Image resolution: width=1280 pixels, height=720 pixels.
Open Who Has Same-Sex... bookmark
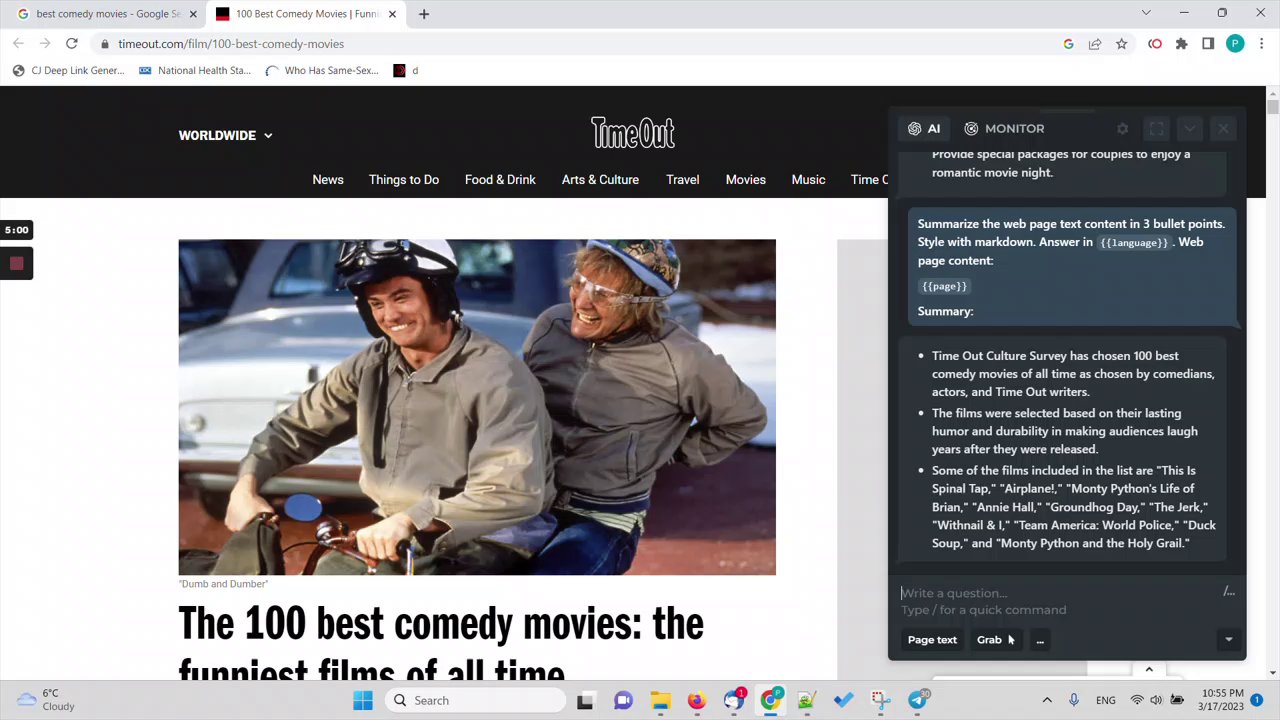click(x=322, y=71)
